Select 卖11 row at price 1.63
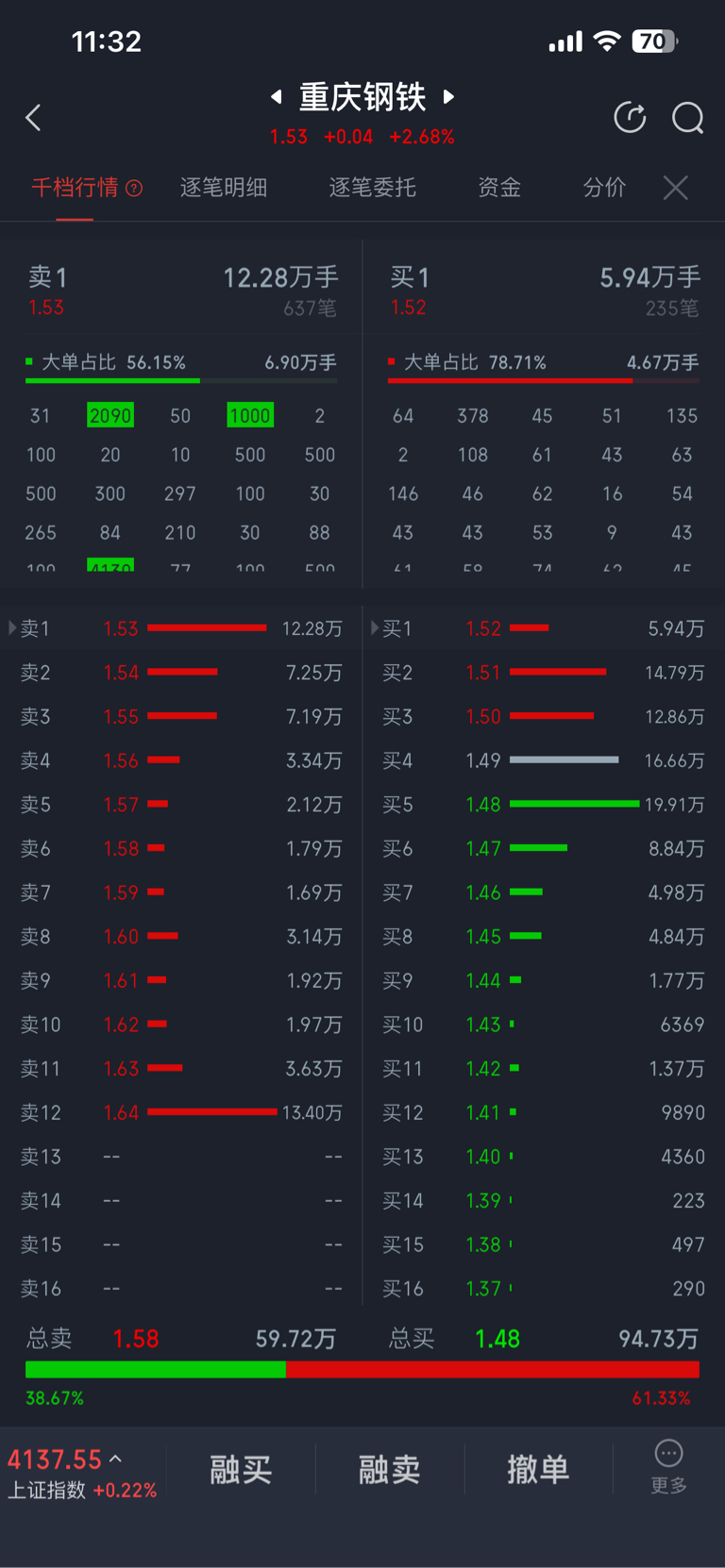The width and height of the screenshot is (725, 1568). click(x=181, y=1068)
